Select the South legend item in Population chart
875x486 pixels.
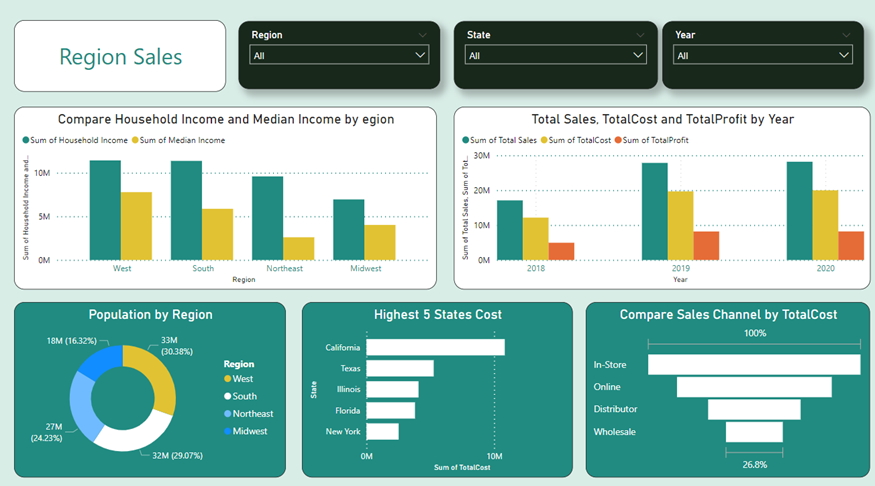click(x=244, y=396)
